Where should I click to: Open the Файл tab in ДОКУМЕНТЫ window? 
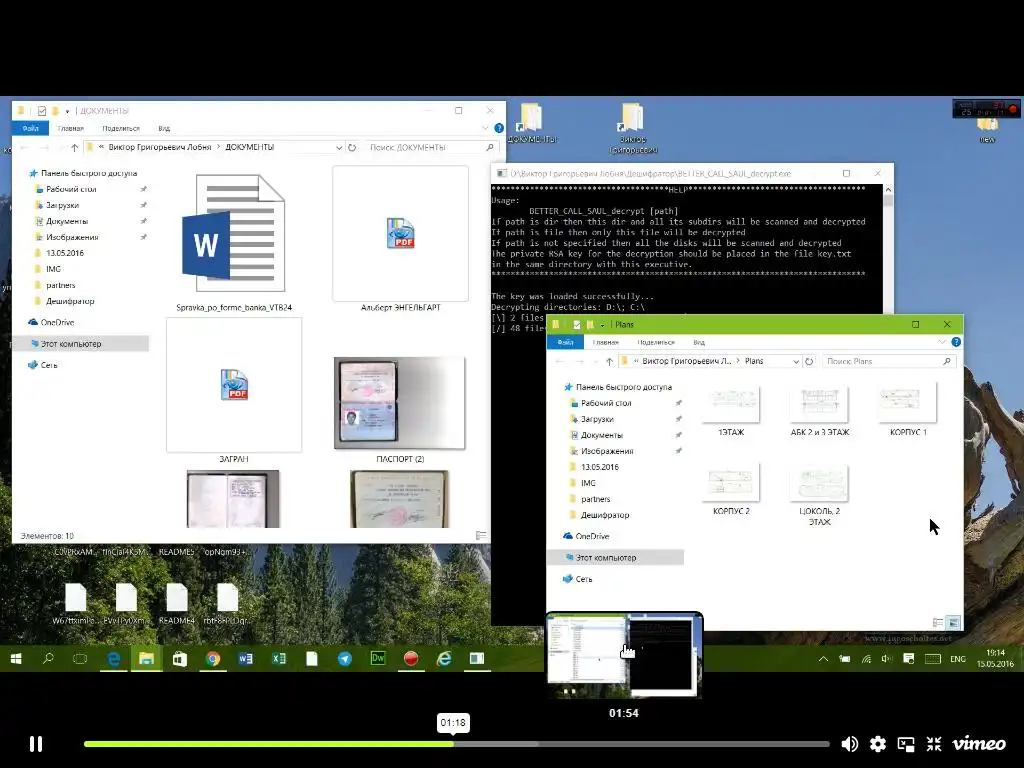tap(31, 128)
